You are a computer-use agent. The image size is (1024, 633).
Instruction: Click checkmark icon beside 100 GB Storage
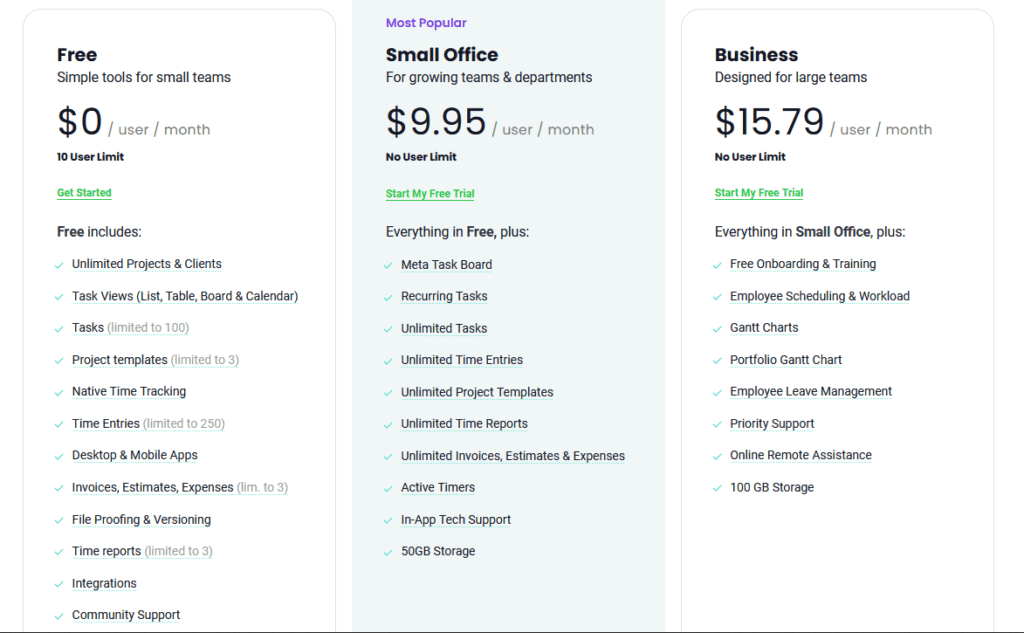coord(718,489)
